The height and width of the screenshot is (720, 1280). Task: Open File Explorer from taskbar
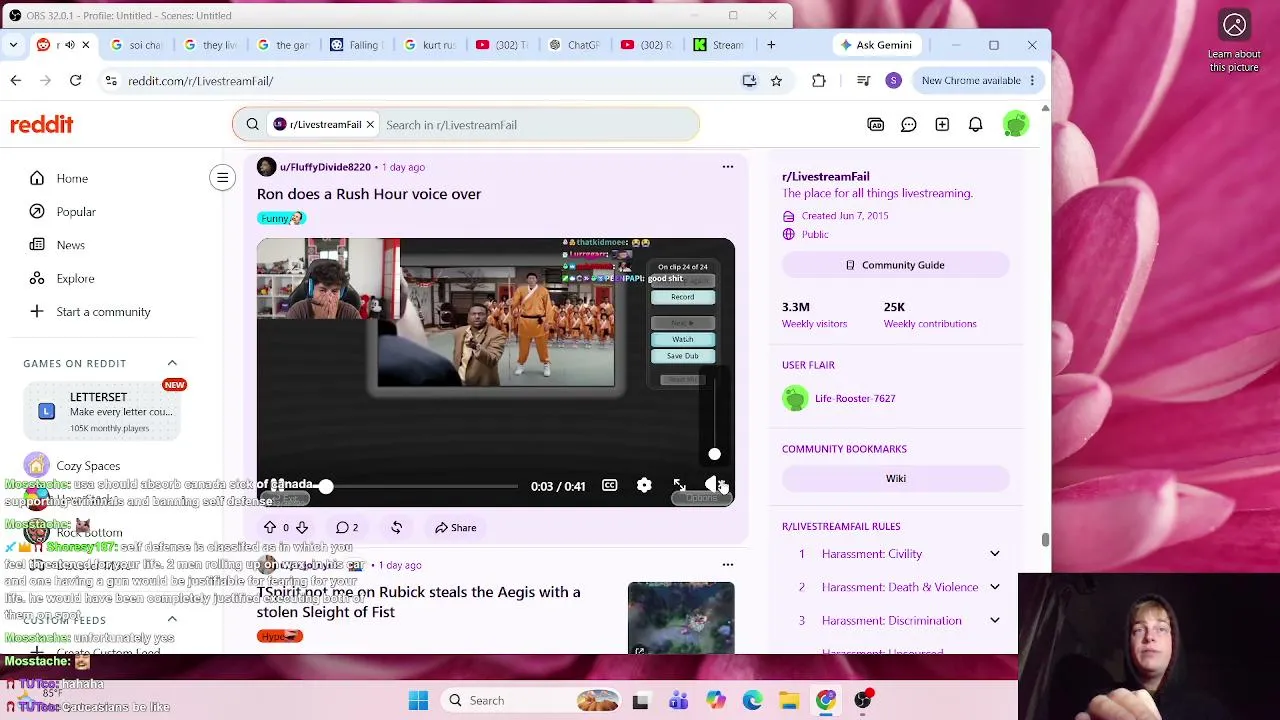[789, 701]
